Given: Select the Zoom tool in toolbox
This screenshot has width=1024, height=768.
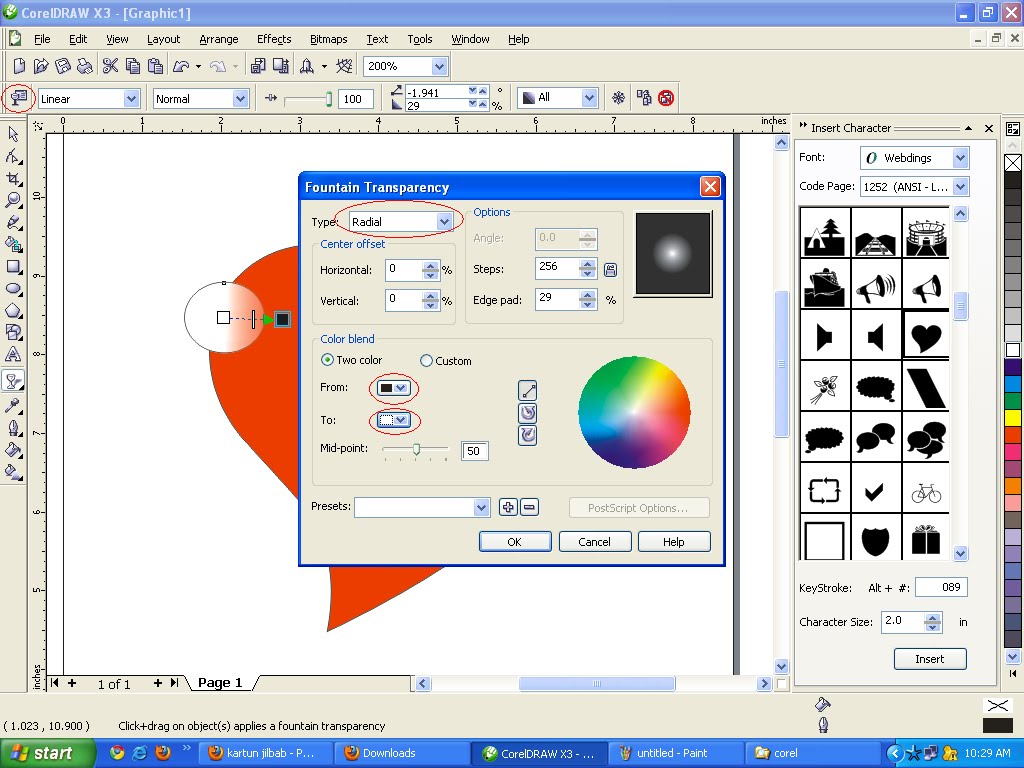Looking at the screenshot, I should [x=13, y=200].
